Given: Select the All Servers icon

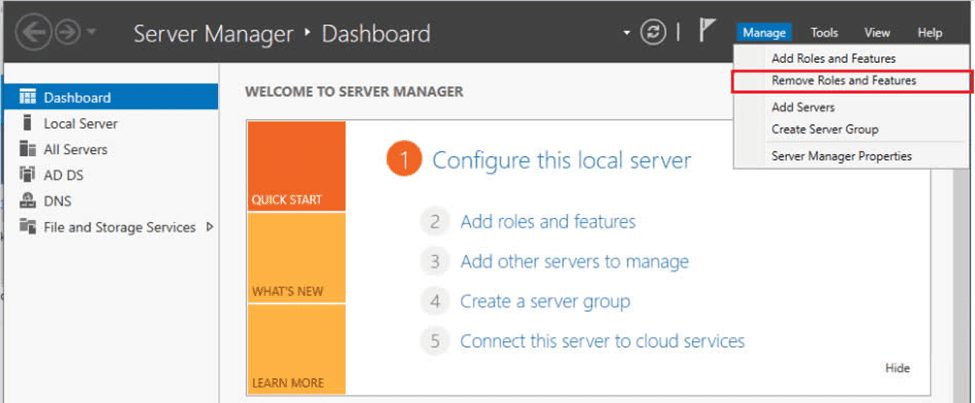Looking at the screenshot, I should (27, 149).
